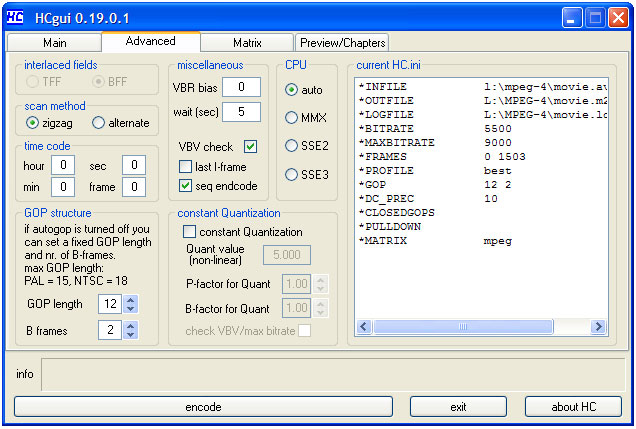Image resolution: width=636 pixels, height=429 pixels.
Task: Open the about HC dialog
Action: (x=574, y=407)
